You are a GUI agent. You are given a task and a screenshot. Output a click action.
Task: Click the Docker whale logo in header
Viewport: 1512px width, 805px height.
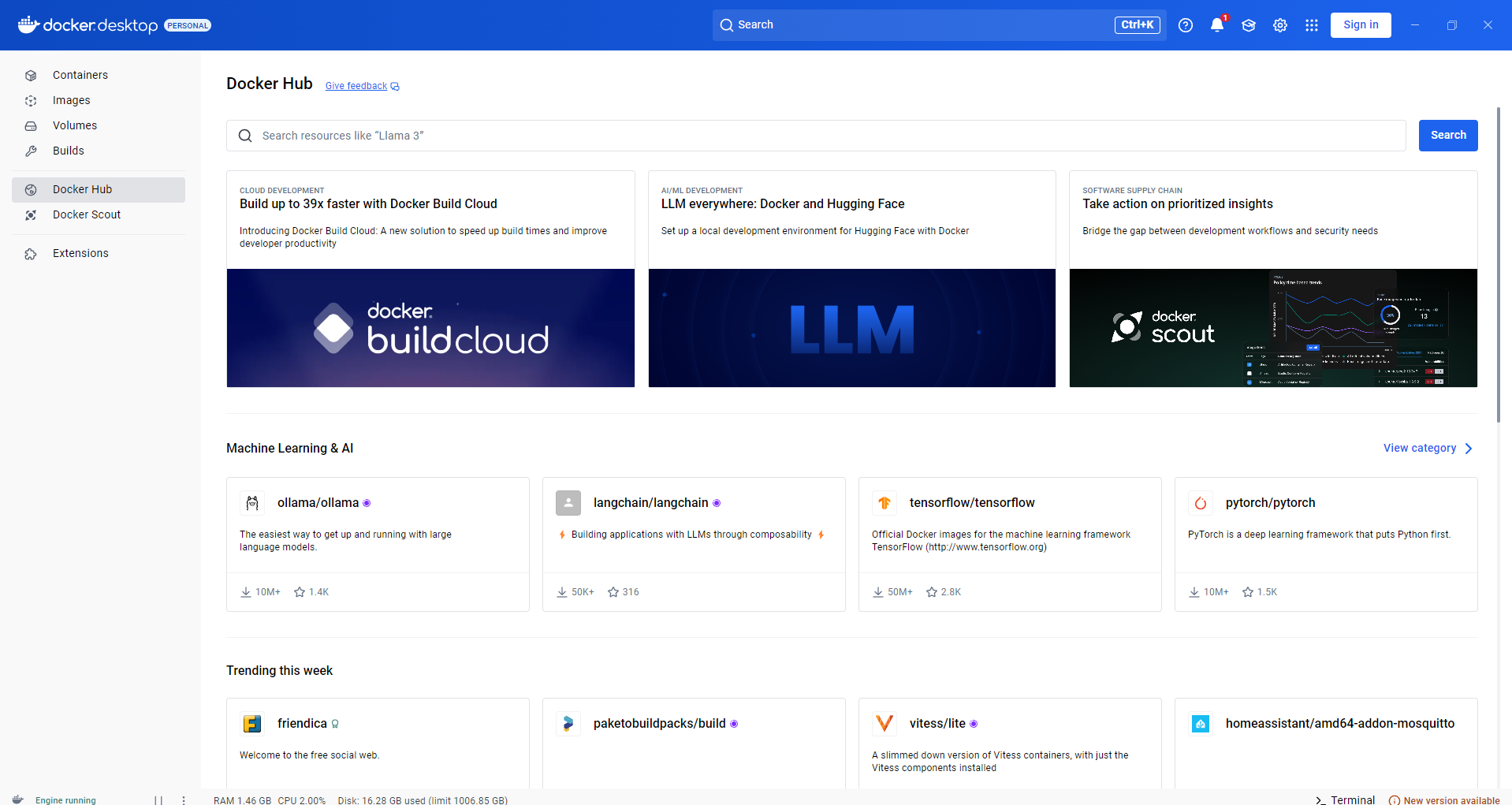[28, 24]
